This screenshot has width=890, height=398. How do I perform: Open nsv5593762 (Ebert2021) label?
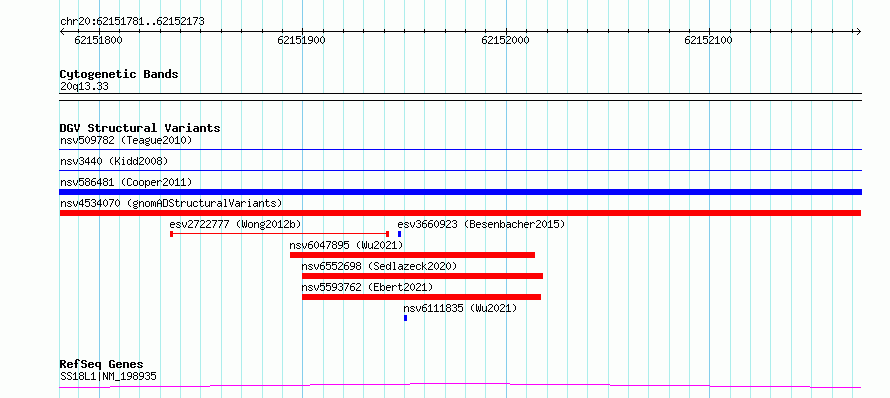click(x=367, y=287)
